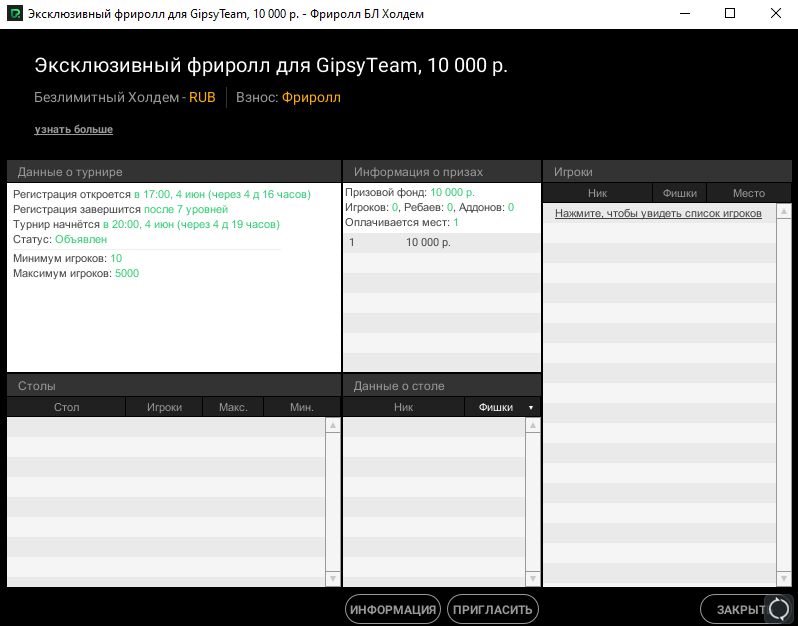This screenshot has width=798, height=626.
Task: Click the refresh icon in bottom-right corner
Action: (x=778, y=609)
